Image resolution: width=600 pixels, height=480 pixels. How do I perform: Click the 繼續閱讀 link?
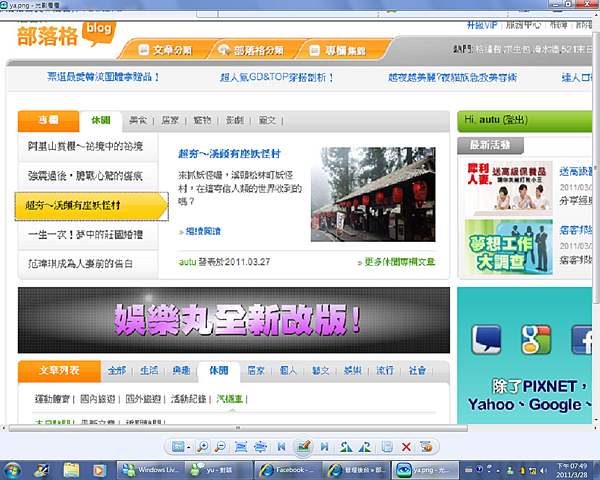coord(203,231)
